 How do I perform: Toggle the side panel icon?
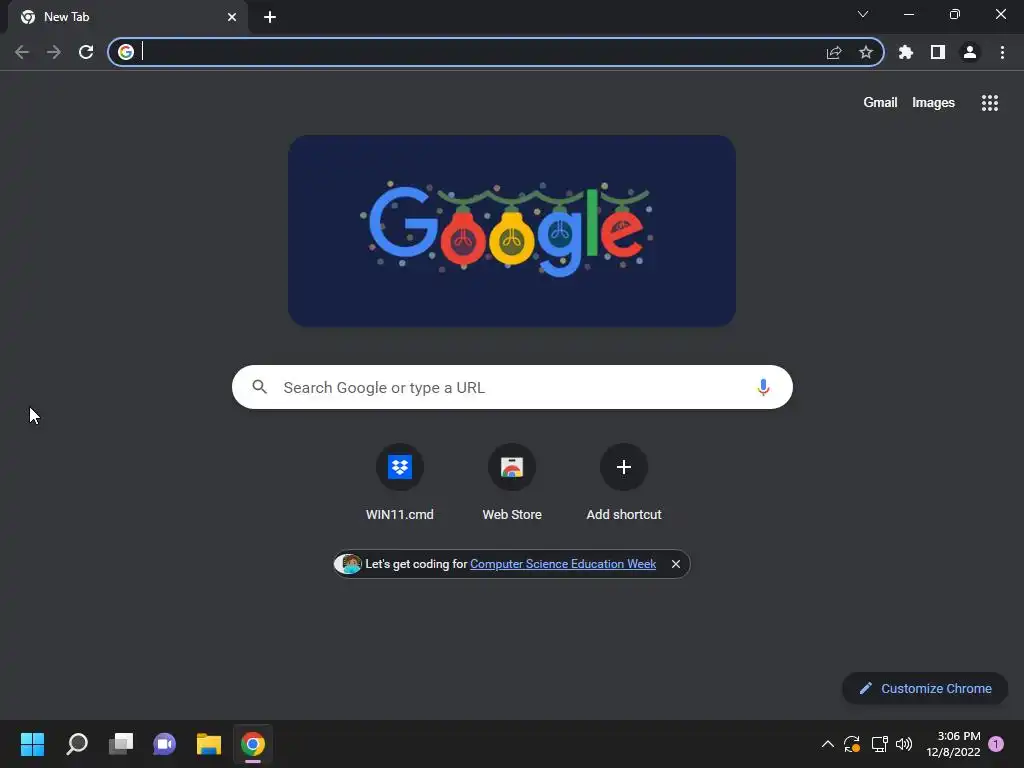938,52
